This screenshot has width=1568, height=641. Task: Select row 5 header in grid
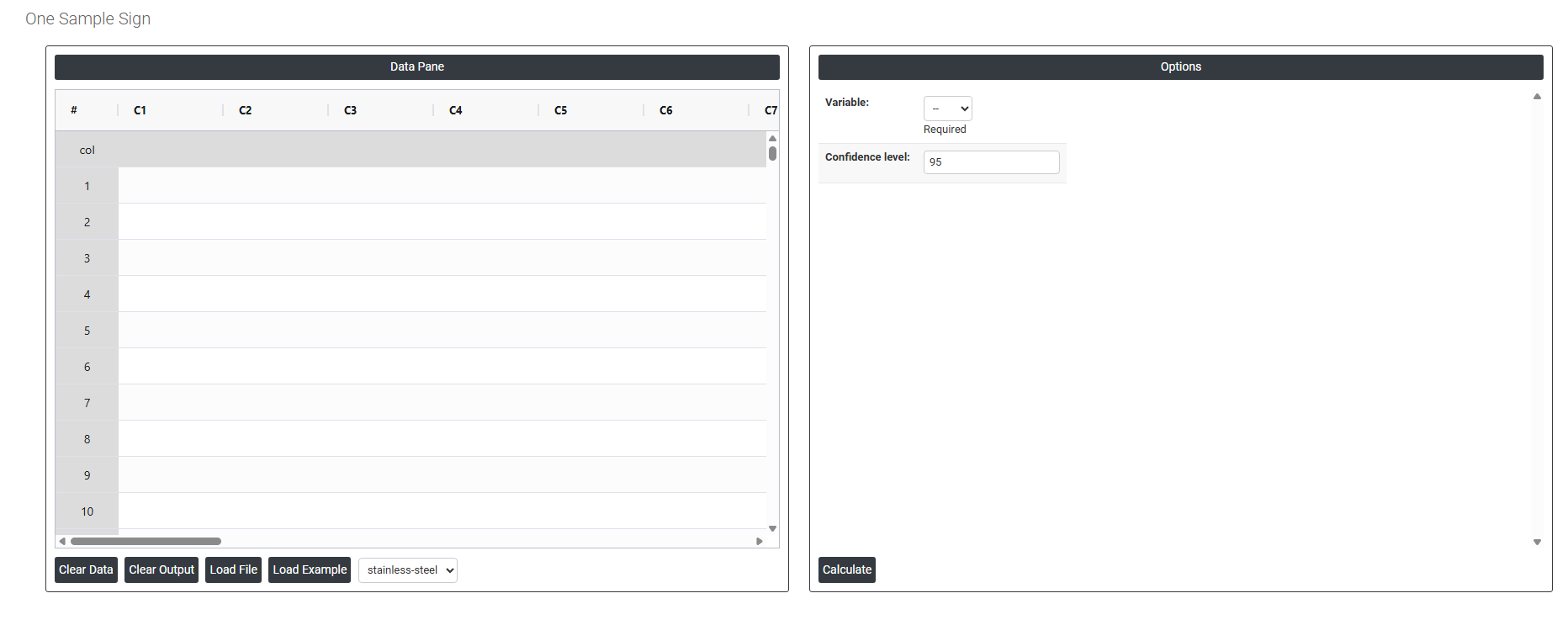tap(87, 331)
